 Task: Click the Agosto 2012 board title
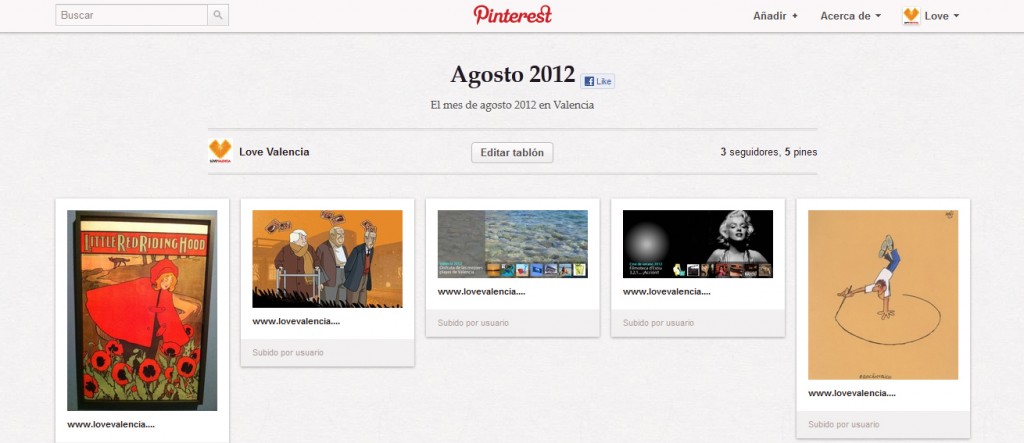tap(512, 76)
